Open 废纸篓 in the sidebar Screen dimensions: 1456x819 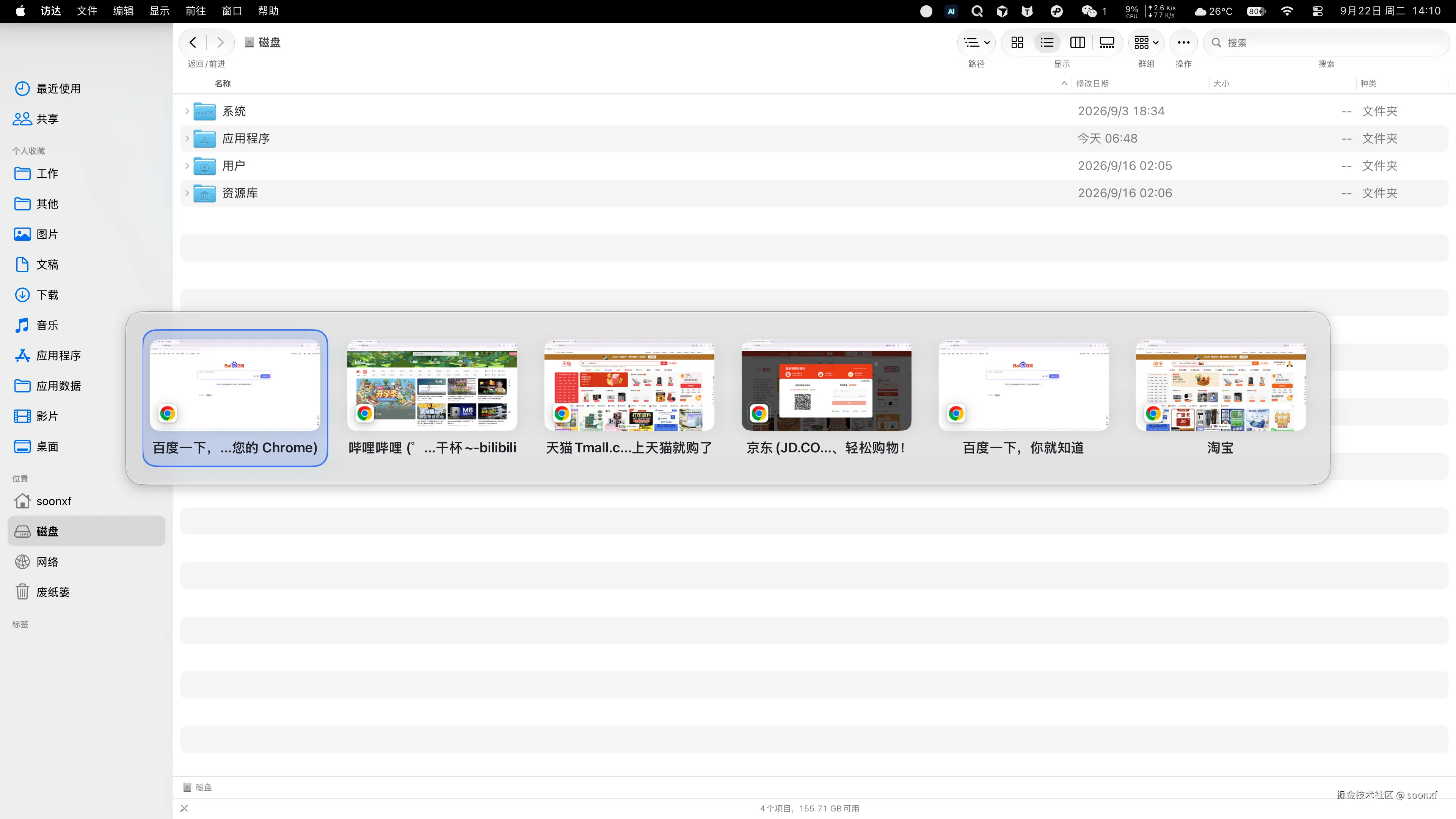(x=86, y=592)
